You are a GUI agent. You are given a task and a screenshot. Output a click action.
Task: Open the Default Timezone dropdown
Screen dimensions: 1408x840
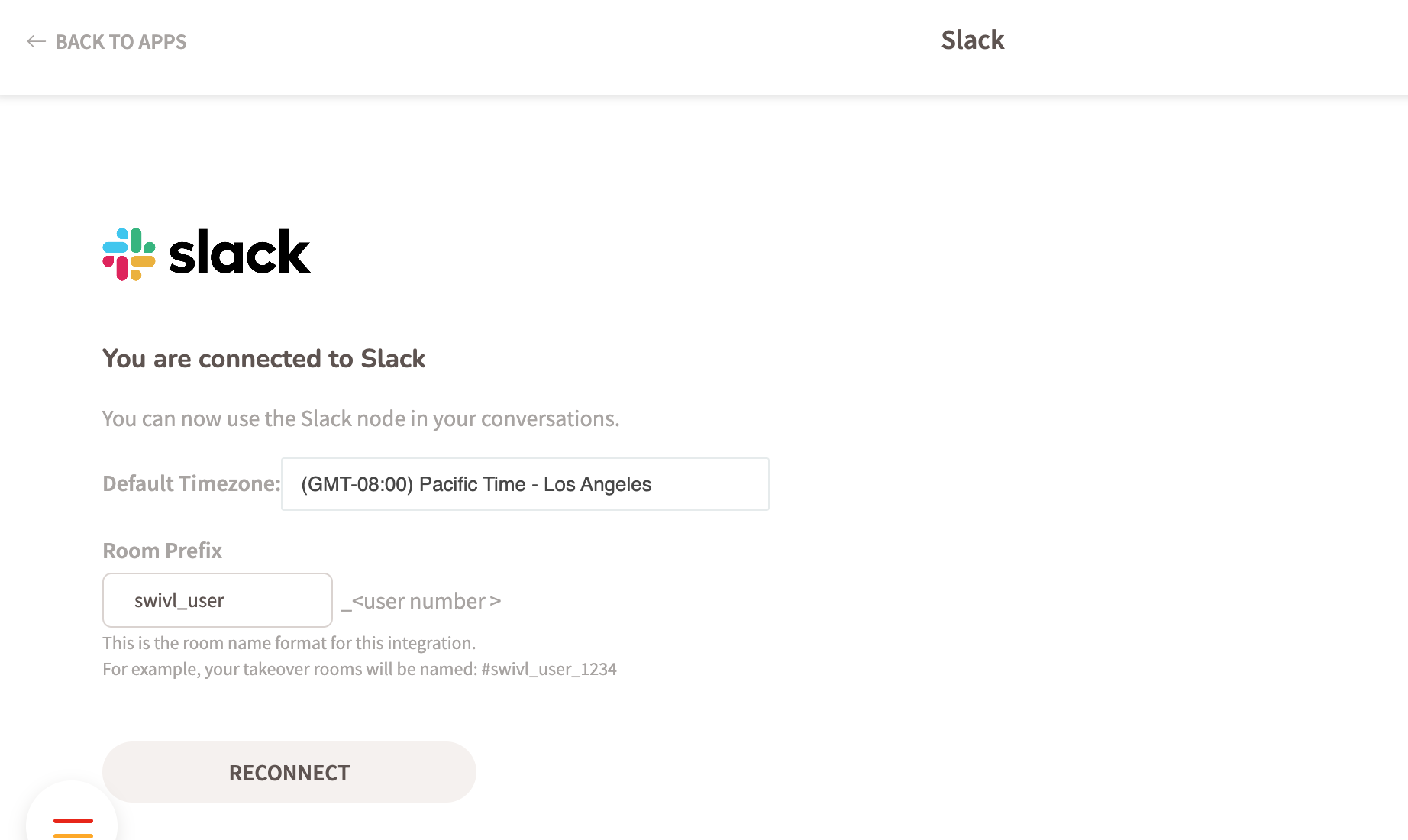click(x=525, y=484)
